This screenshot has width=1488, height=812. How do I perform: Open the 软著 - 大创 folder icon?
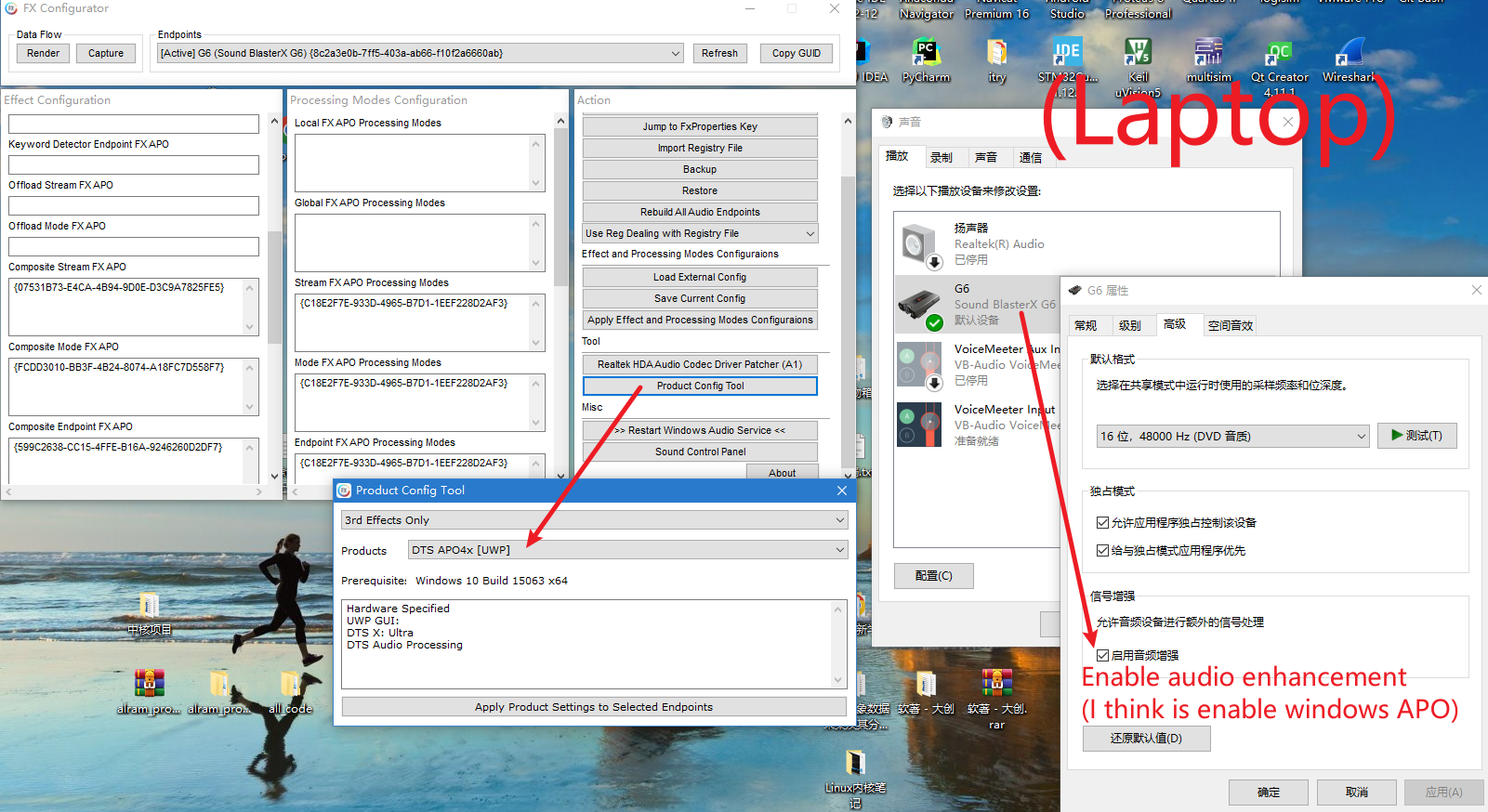[926, 684]
